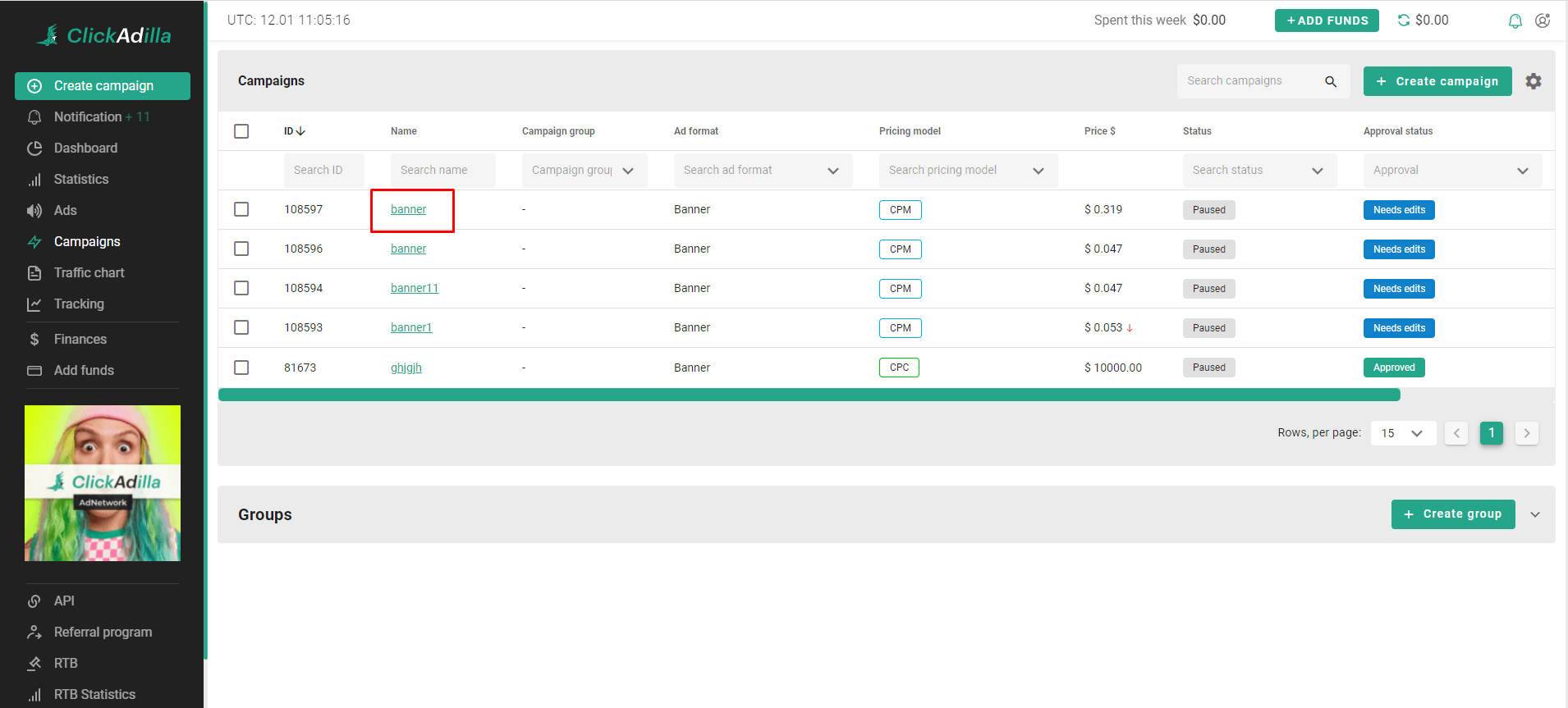Click the green horizontal table scrollbar

pyautogui.click(x=809, y=395)
